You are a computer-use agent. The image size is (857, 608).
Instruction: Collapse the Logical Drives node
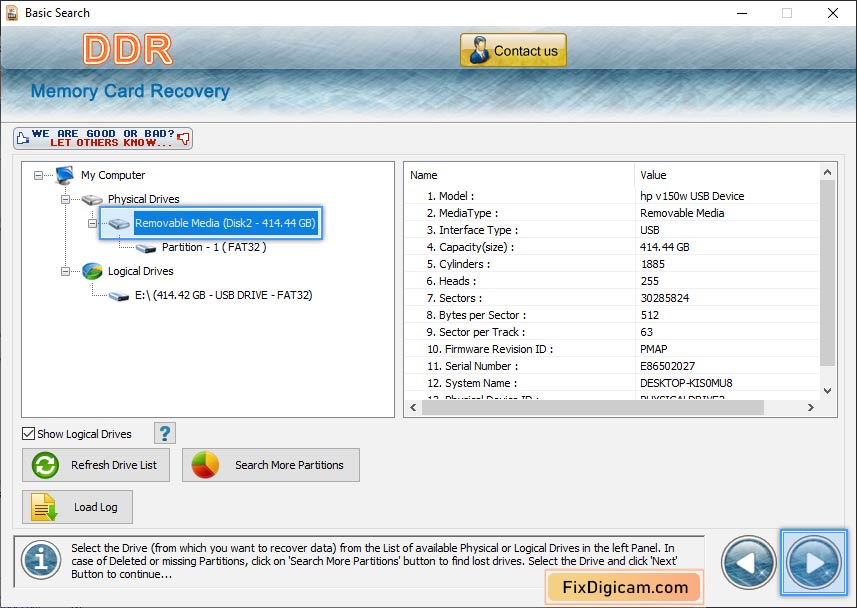(65, 271)
